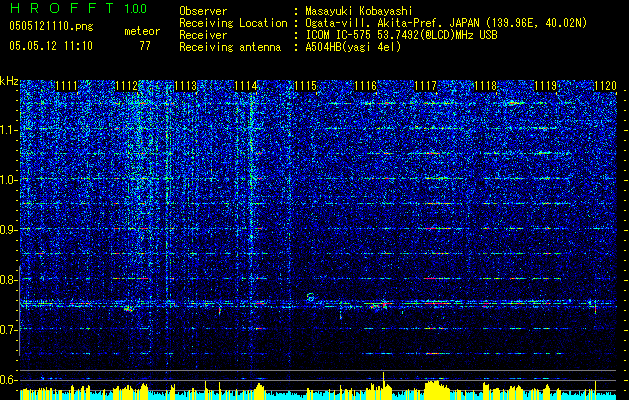Click the Receiving antenna label

tap(230, 47)
